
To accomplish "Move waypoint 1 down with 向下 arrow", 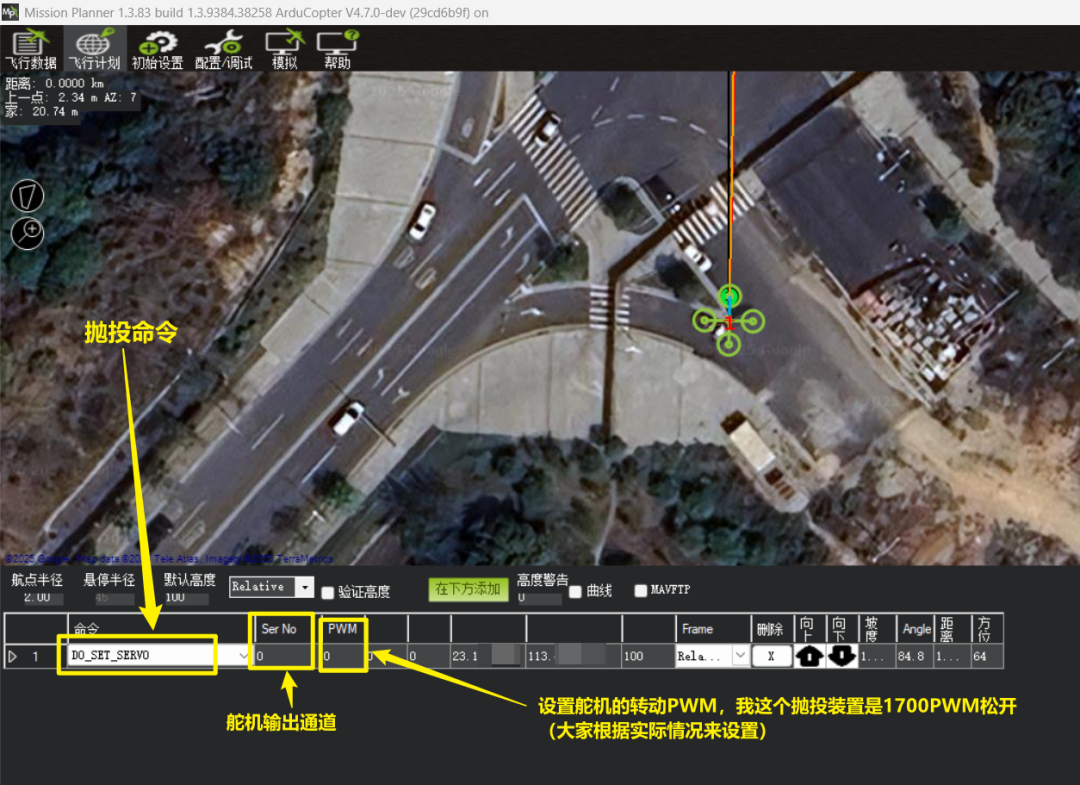I will click(842, 657).
